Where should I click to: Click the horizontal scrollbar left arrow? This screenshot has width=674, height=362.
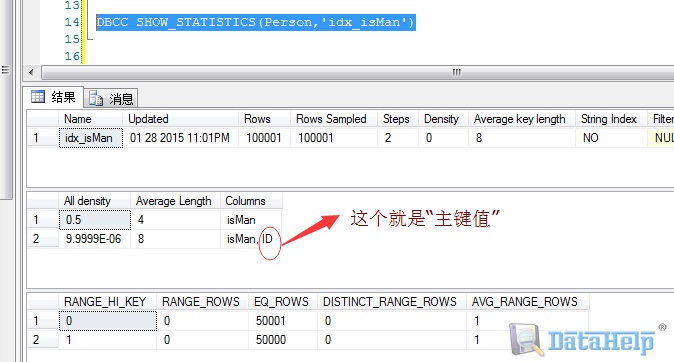click(x=31, y=72)
